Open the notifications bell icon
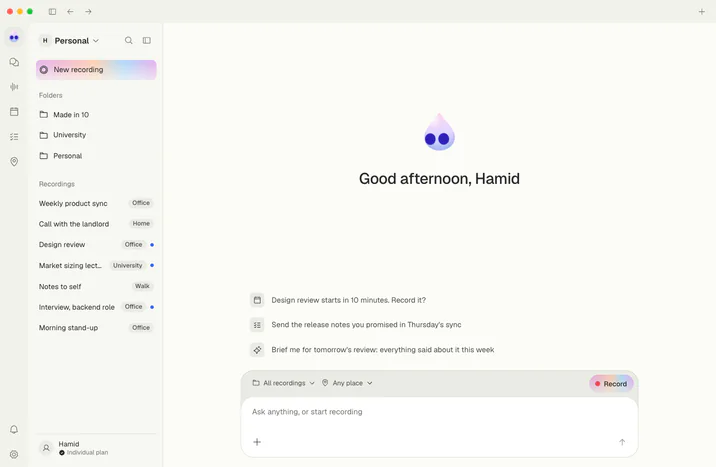716x467 pixels. pyautogui.click(x=14, y=430)
